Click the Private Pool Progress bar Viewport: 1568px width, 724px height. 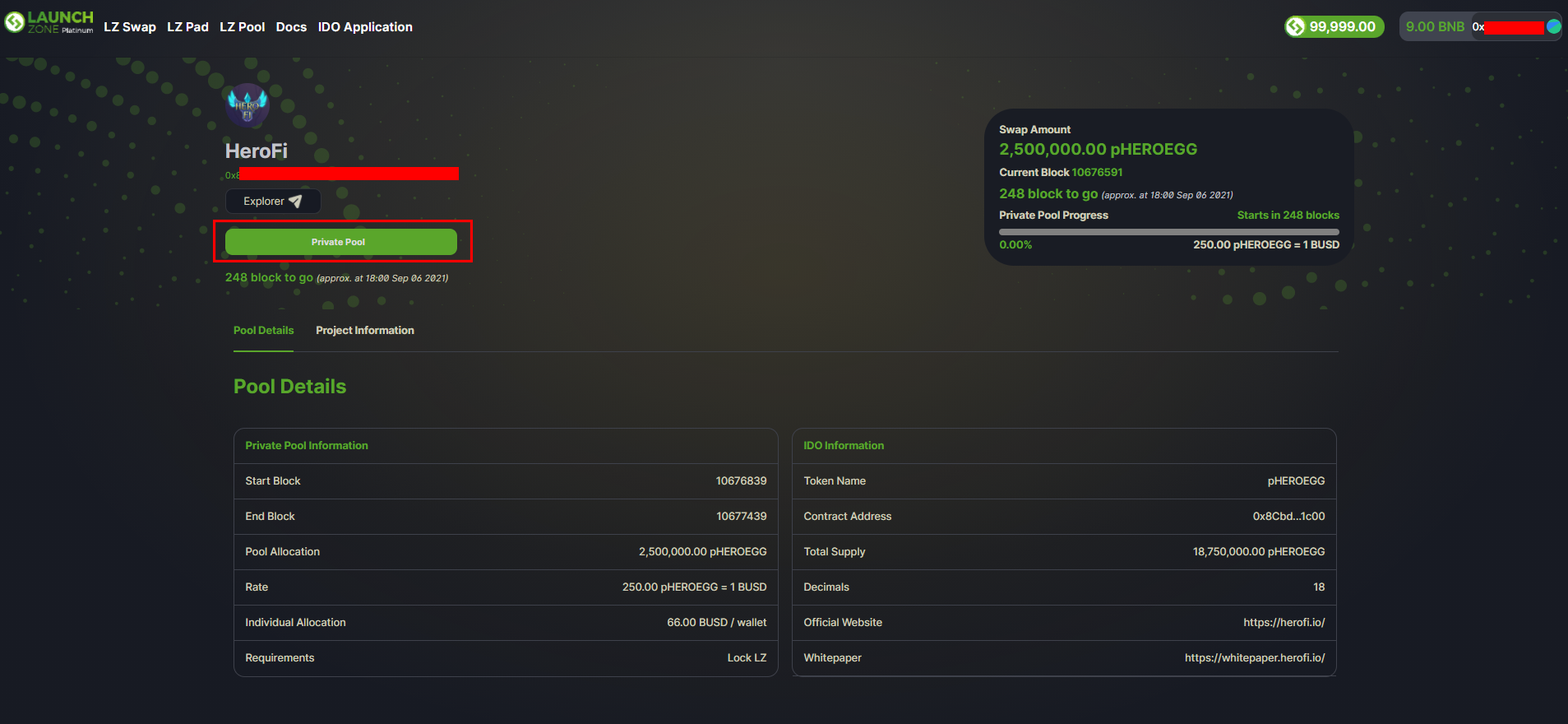coord(1169,232)
